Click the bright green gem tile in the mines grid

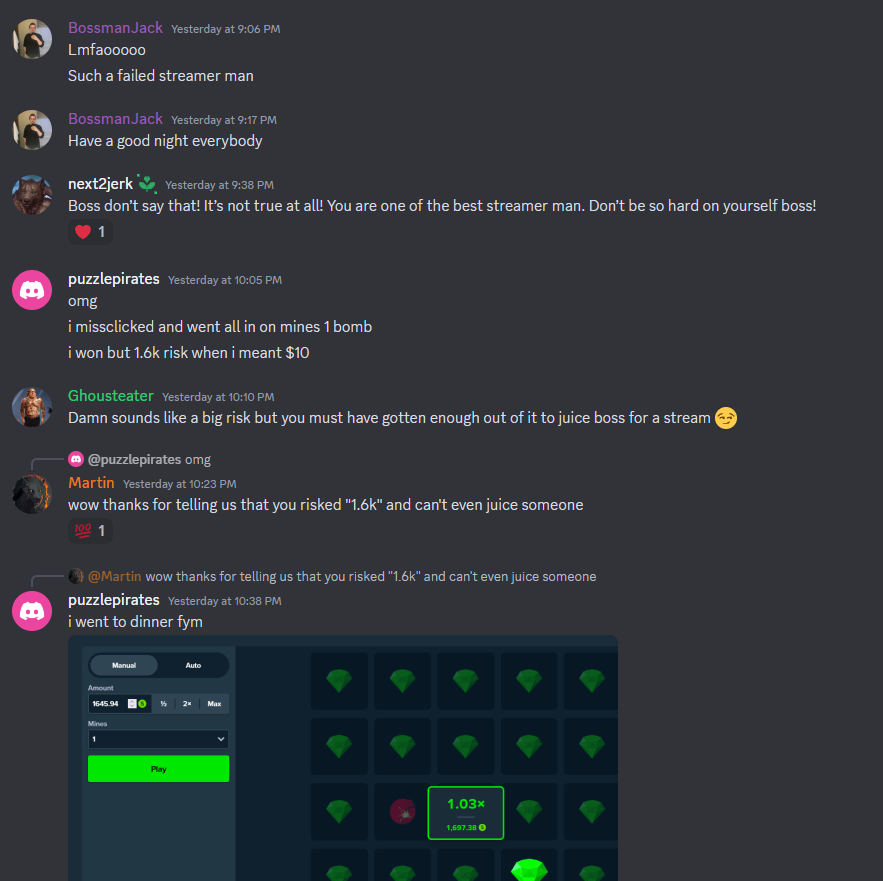click(529, 866)
